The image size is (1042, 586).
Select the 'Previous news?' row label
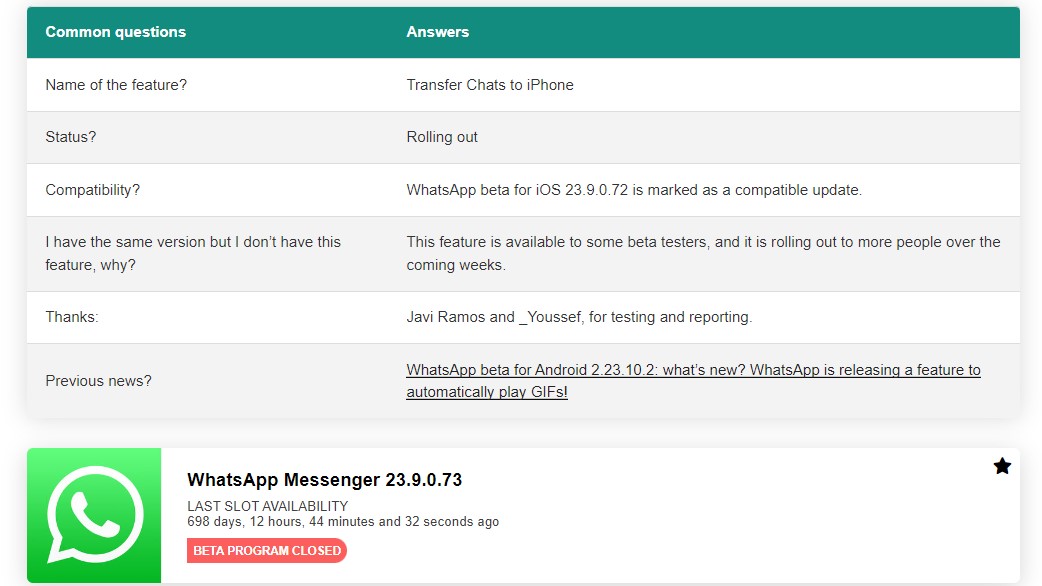[98, 381]
